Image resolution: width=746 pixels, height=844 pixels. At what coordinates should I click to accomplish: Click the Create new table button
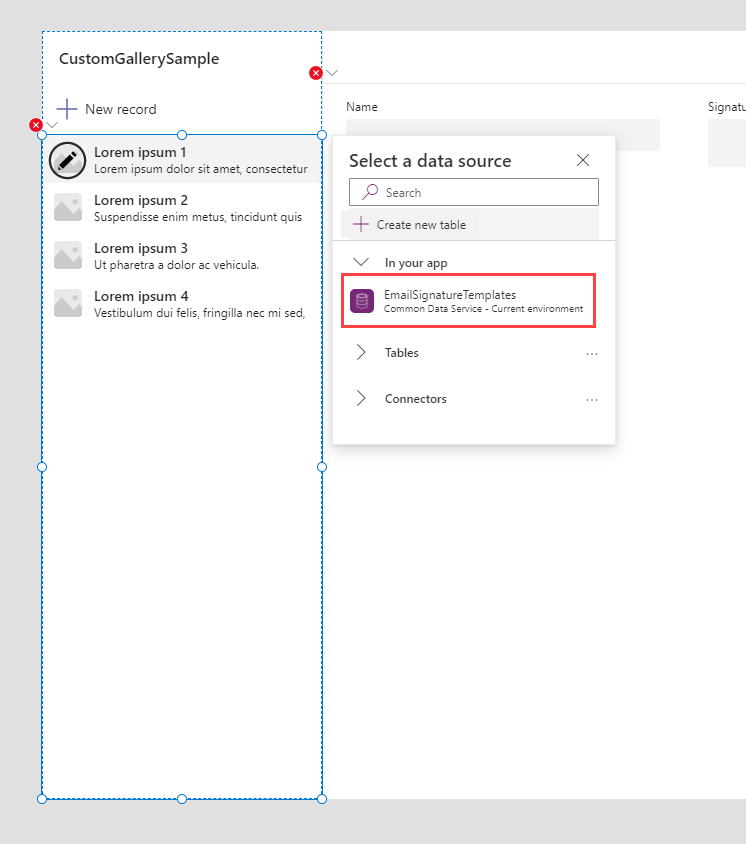tap(410, 225)
